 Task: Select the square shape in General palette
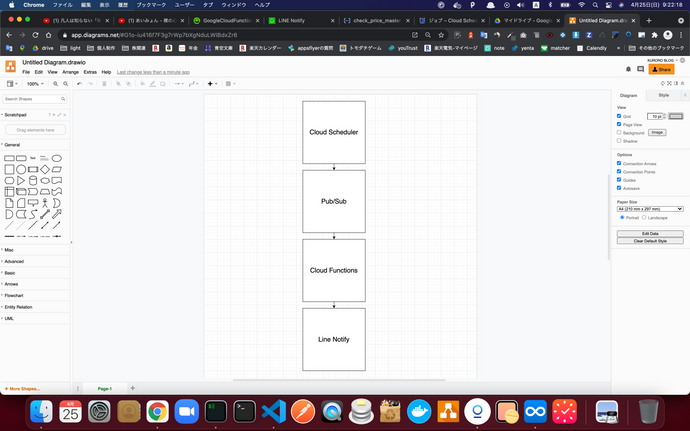pos(9,169)
